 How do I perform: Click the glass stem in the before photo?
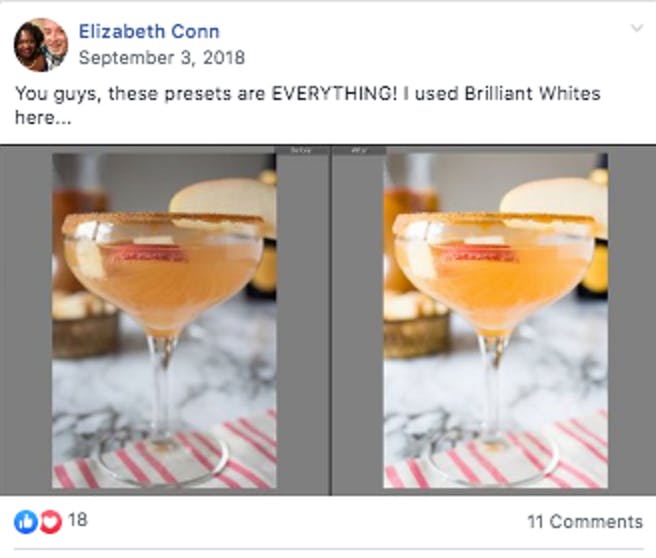pyautogui.click(x=162, y=387)
